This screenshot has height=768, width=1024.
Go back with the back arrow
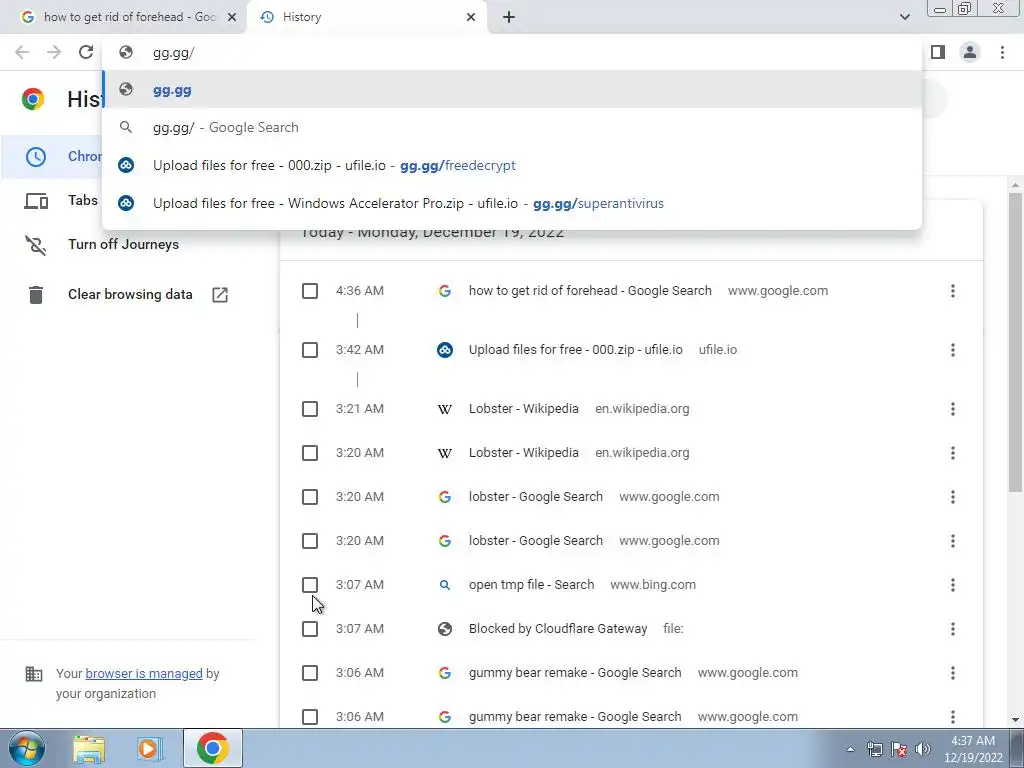tap(22, 52)
